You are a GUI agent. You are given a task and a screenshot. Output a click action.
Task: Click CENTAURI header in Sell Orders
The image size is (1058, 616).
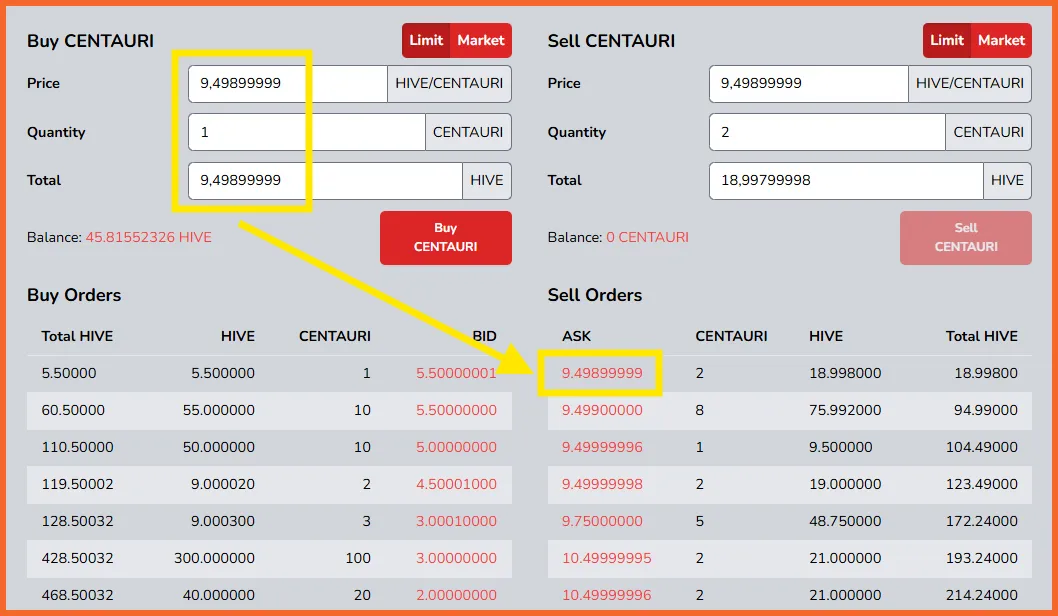tap(731, 336)
